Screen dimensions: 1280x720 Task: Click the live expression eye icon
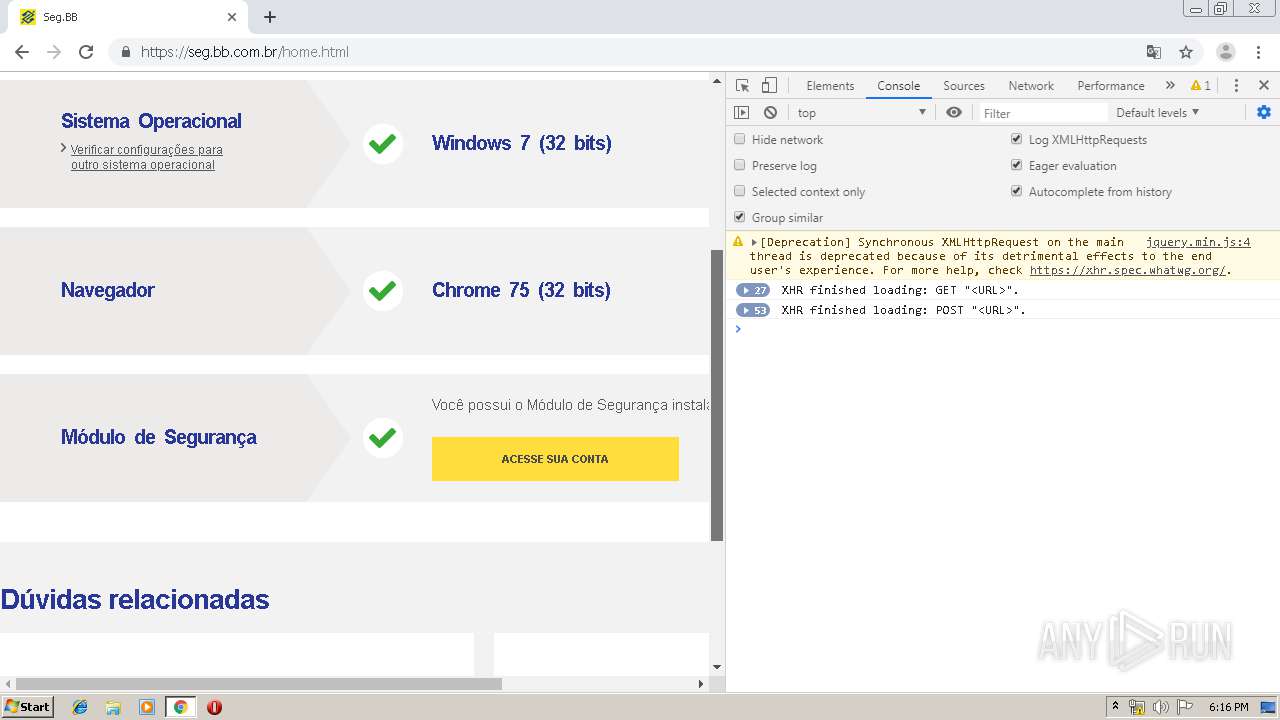[954, 113]
